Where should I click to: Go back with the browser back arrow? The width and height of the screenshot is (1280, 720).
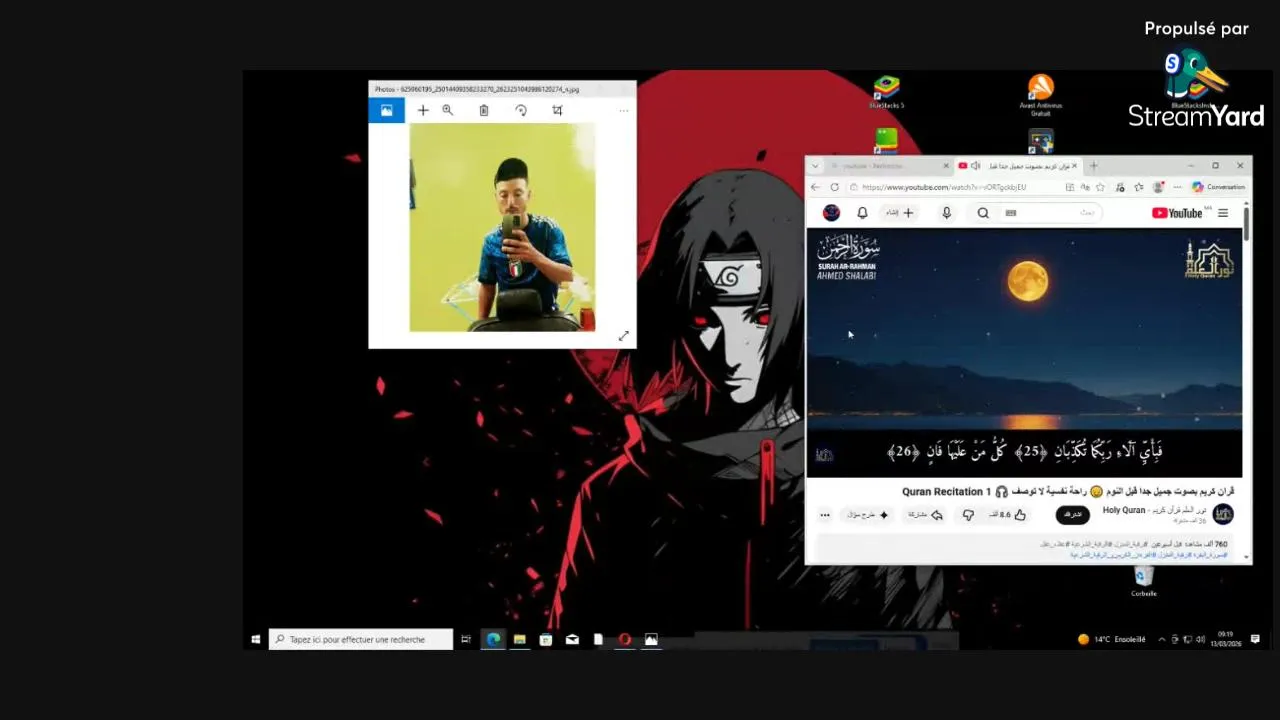[x=815, y=187]
